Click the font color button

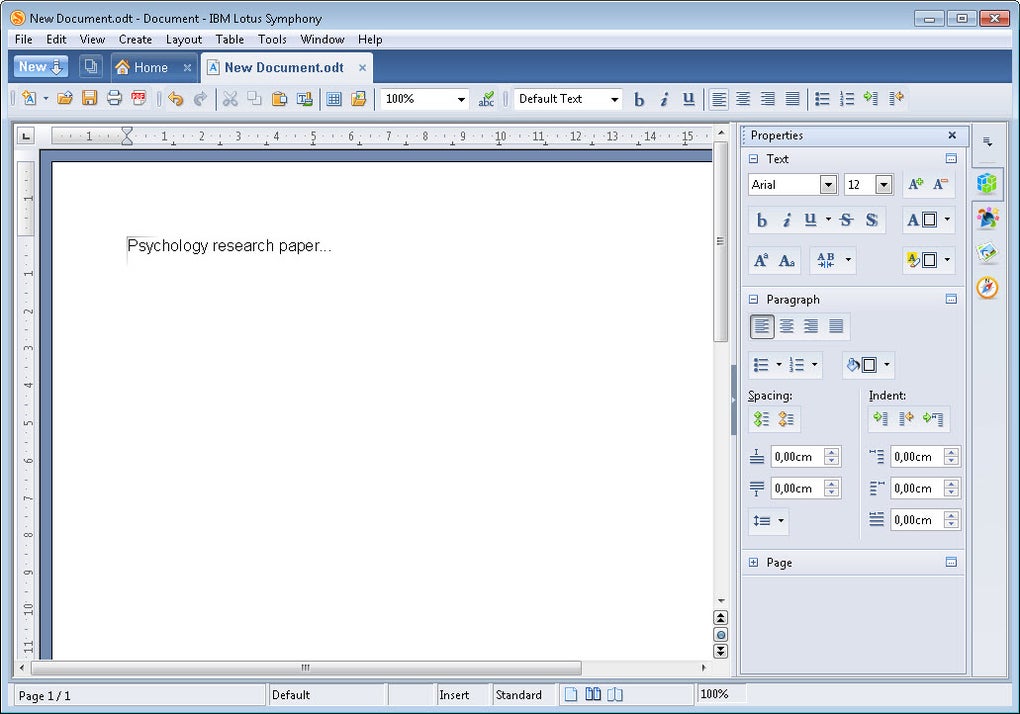coord(921,220)
